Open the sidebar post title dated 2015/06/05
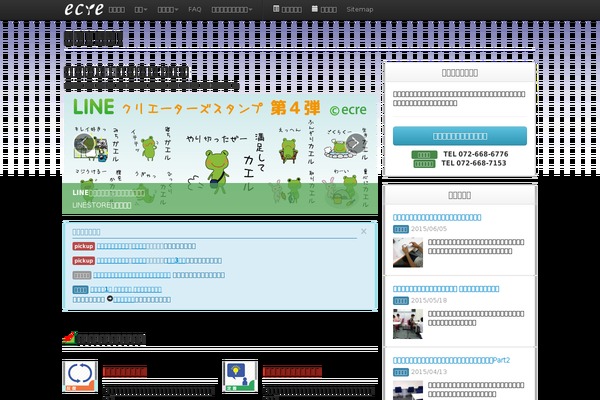Screen dimensions: 600x400 click(x=437, y=217)
